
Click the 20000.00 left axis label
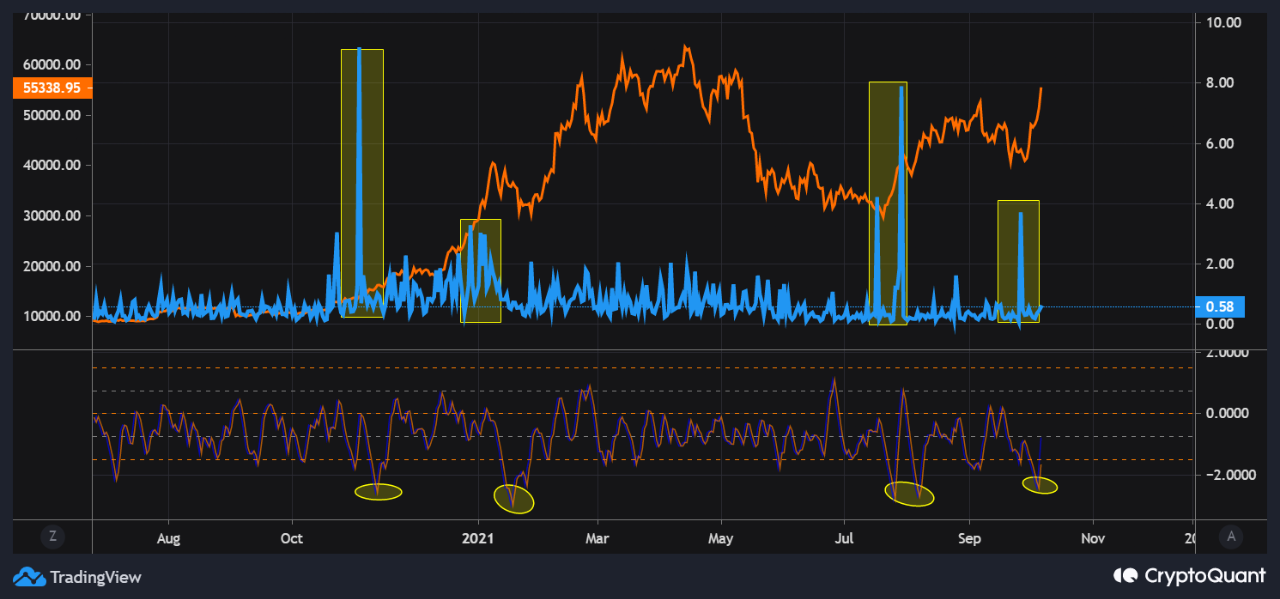coord(52,265)
